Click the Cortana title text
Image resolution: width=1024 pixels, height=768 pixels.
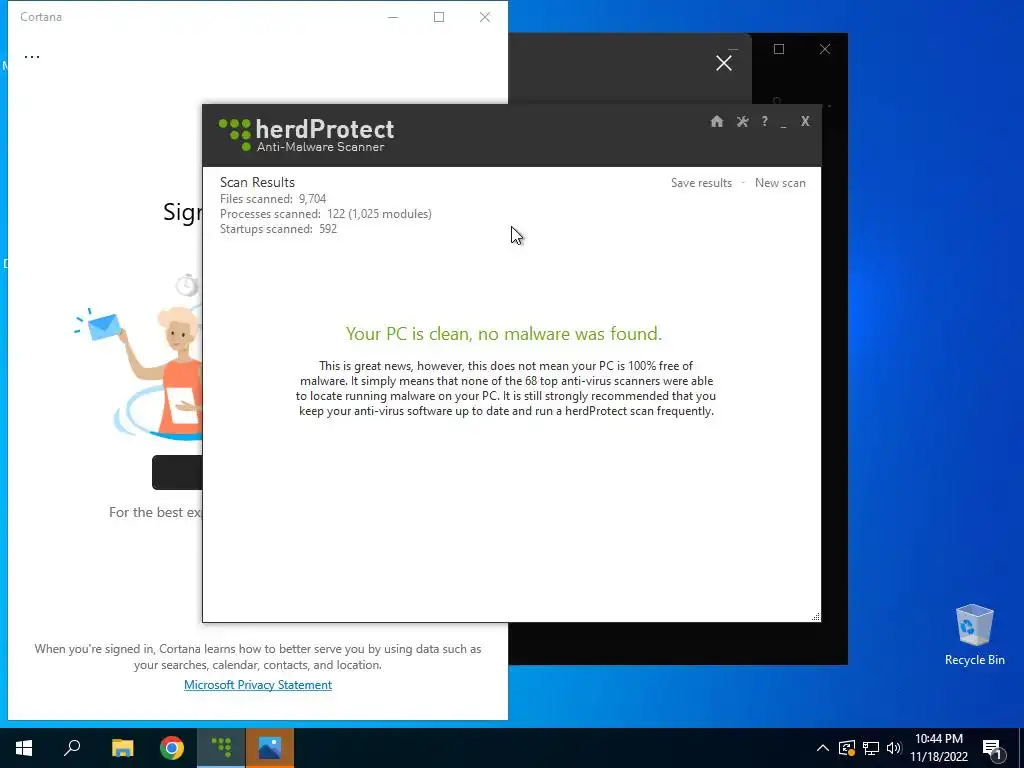point(41,17)
